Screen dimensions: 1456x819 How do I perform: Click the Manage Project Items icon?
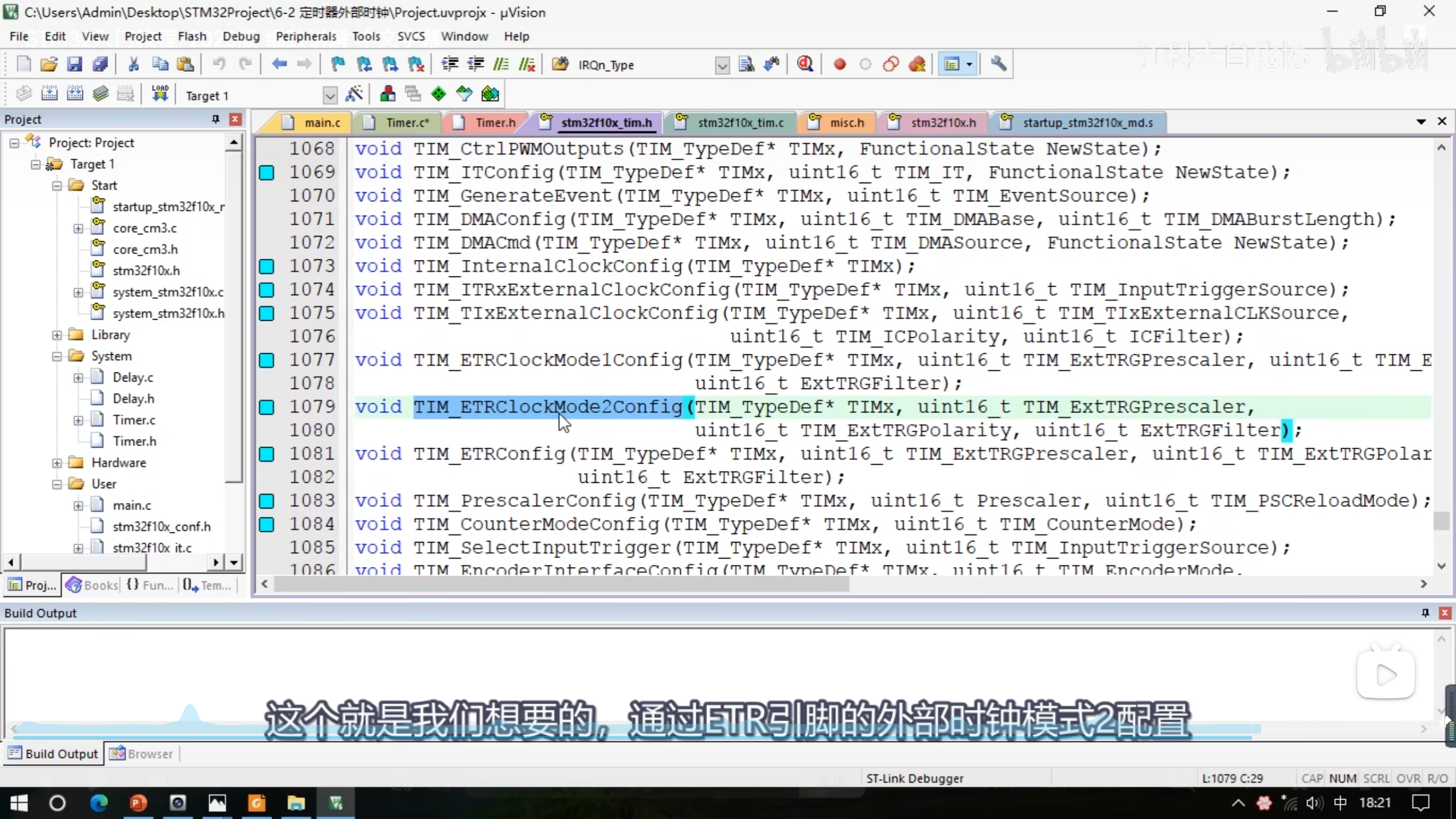click(388, 94)
